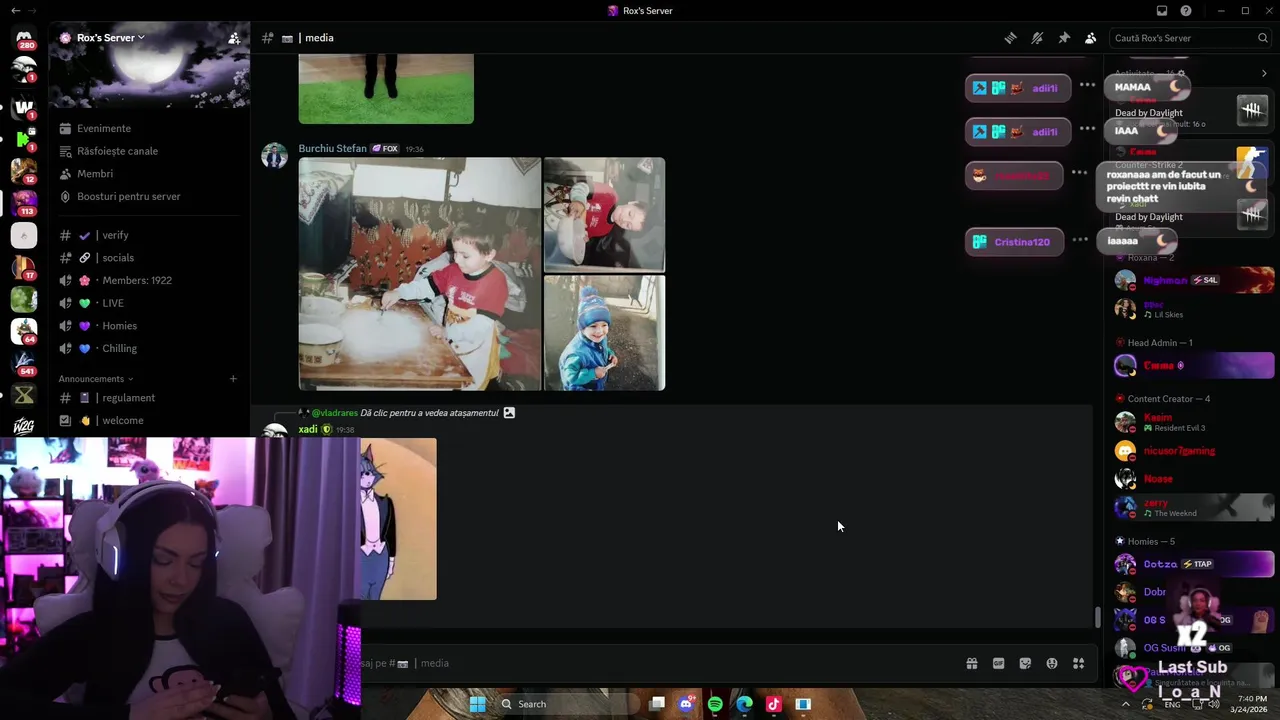Open the server icon with 541 notifications

tap(24, 362)
